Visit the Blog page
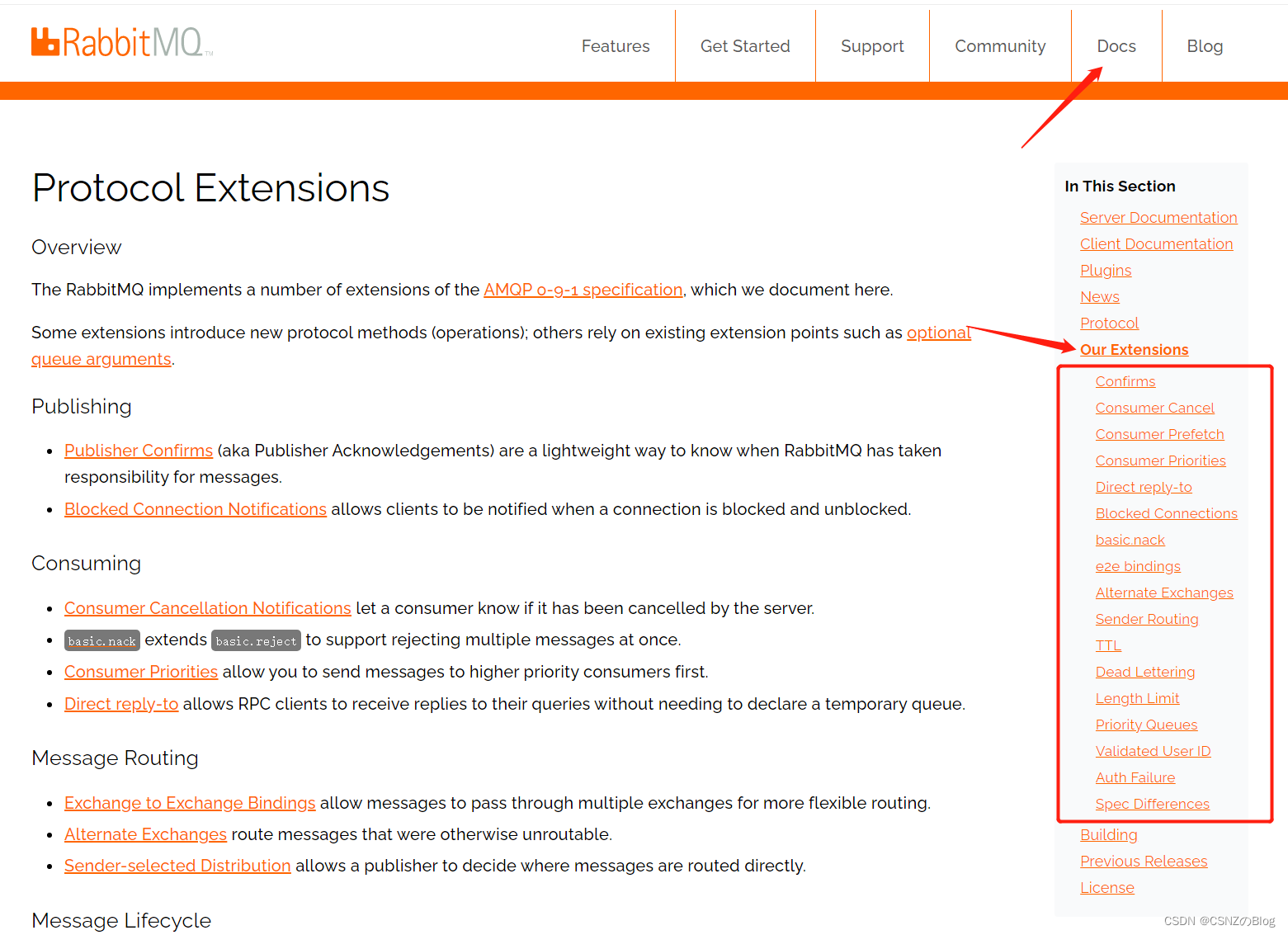Viewport: 1288px width, 935px height. [x=1205, y=46]
